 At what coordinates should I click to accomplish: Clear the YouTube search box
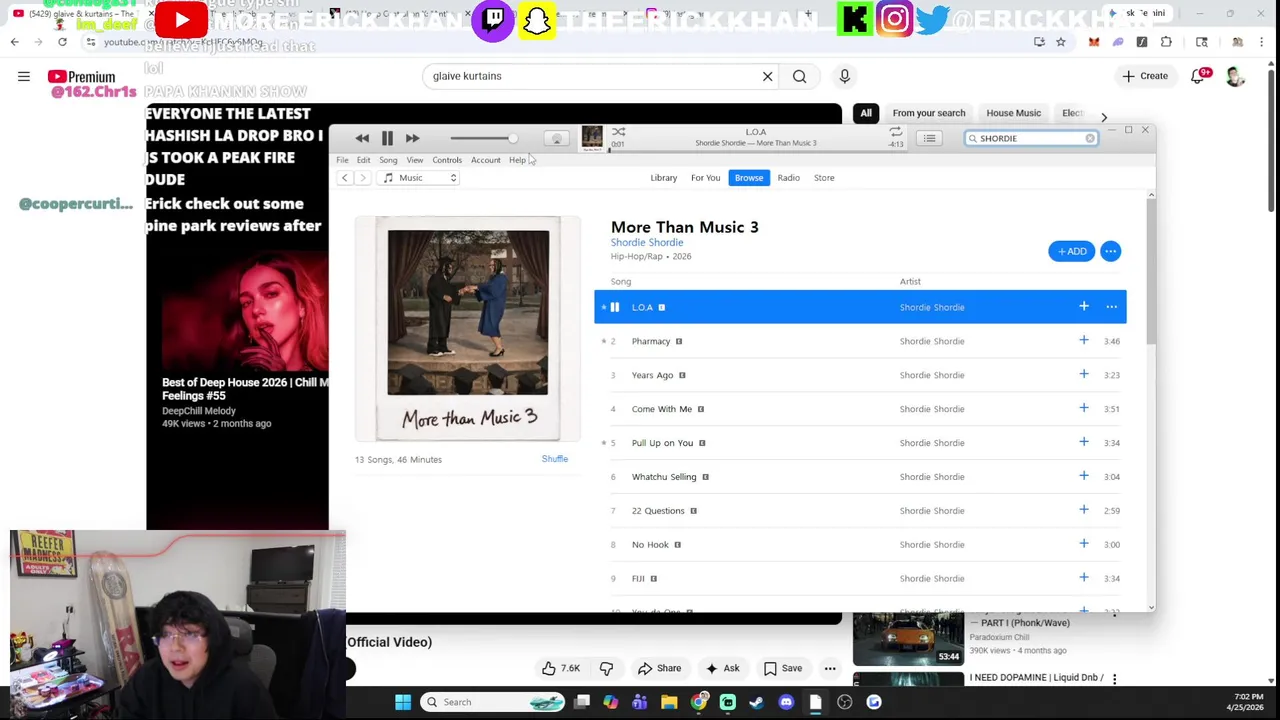[x=768, y=76]
